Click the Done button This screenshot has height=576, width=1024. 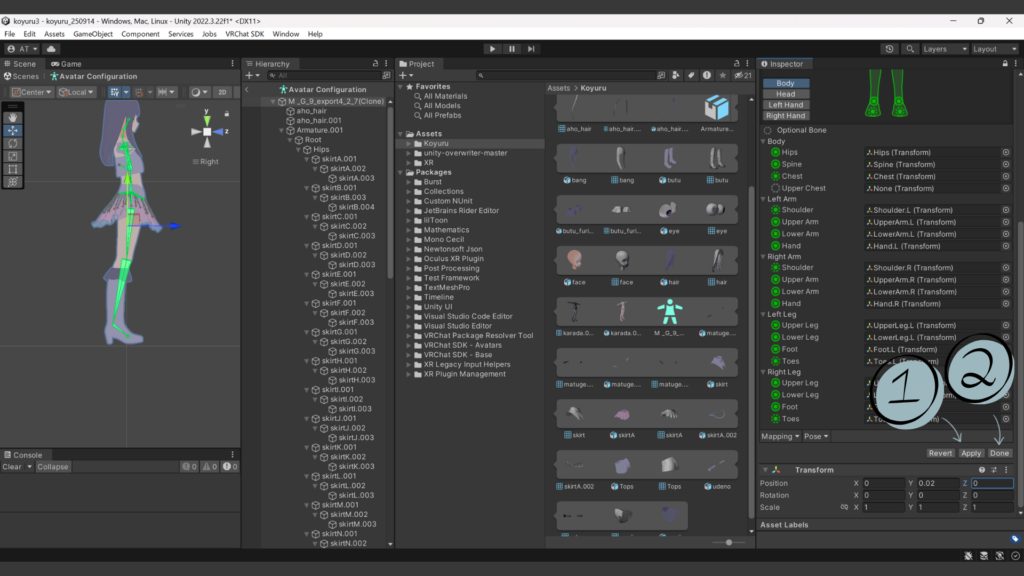[1000, 453]
